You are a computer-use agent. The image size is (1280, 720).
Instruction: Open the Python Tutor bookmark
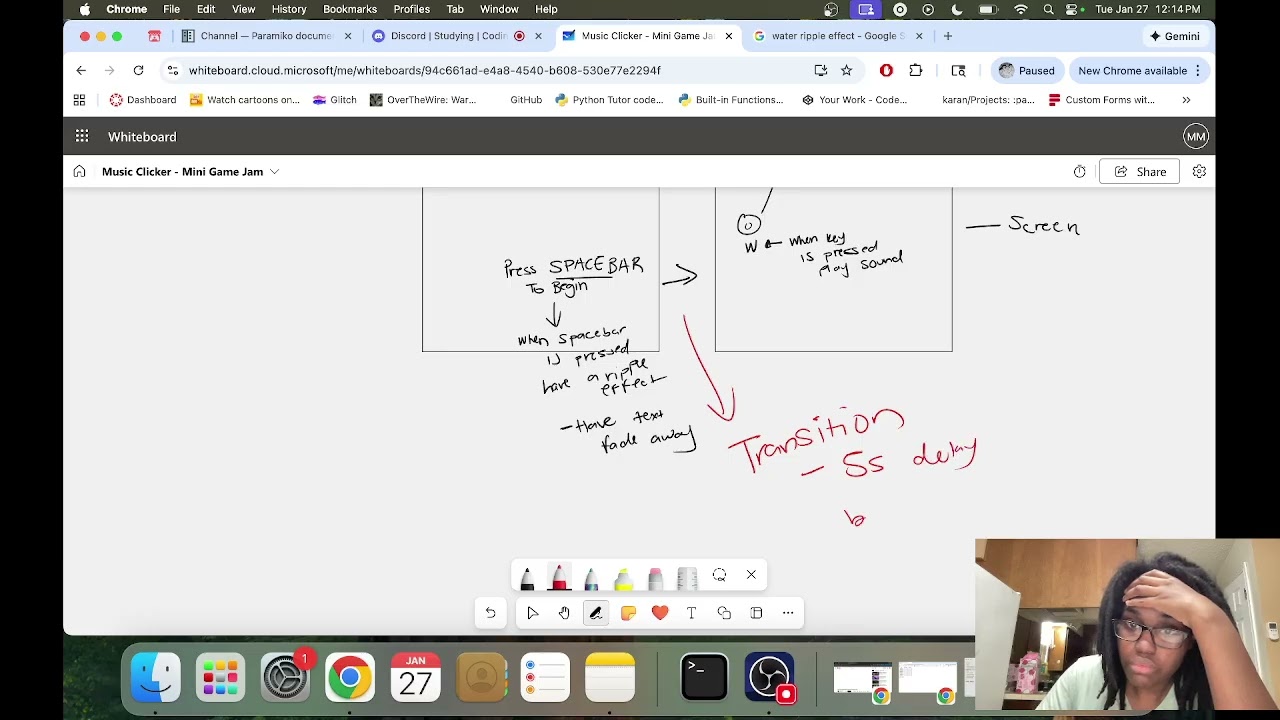tap(609, 100)
